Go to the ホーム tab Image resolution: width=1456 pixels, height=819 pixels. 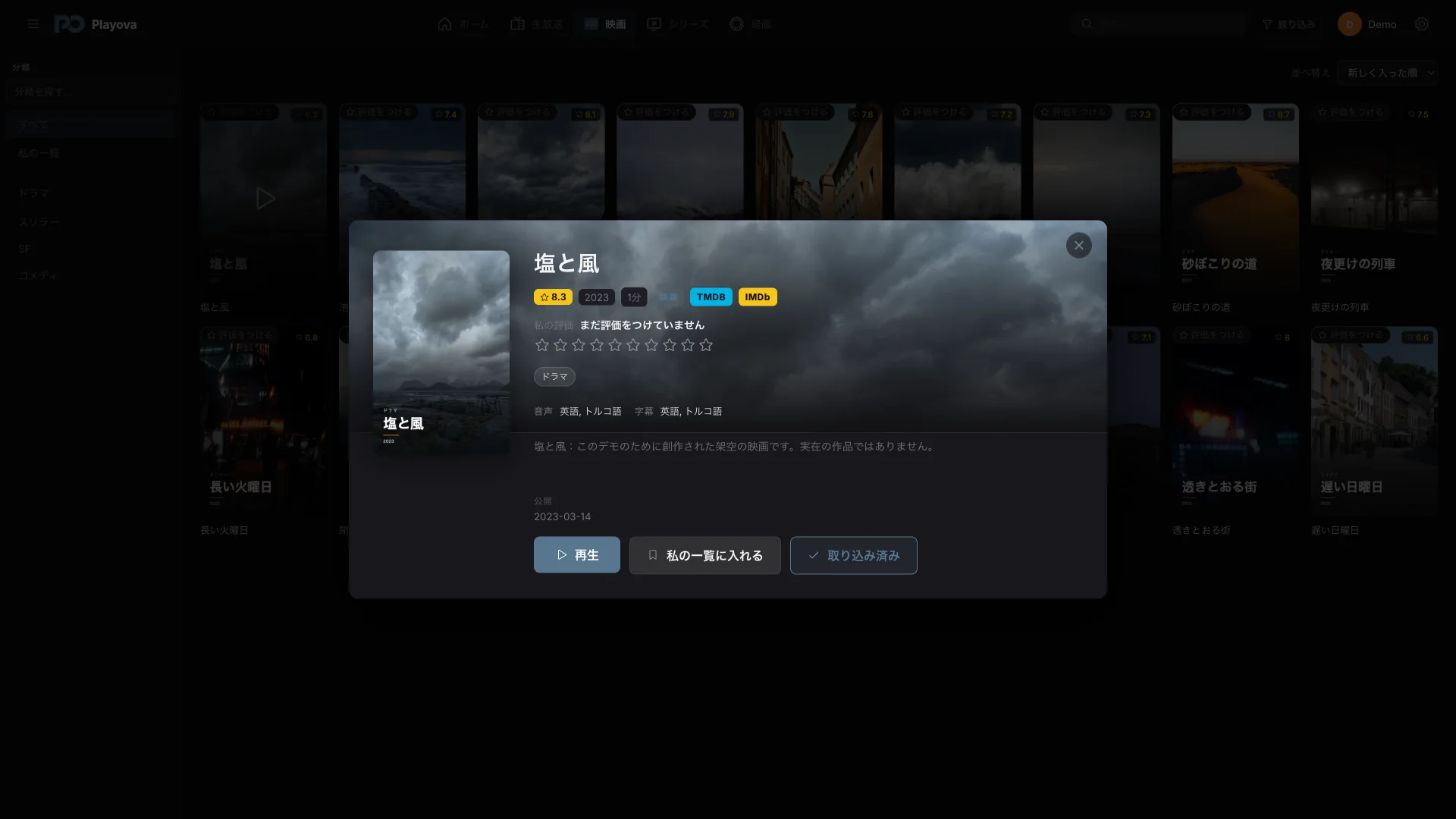coord(463,24)
